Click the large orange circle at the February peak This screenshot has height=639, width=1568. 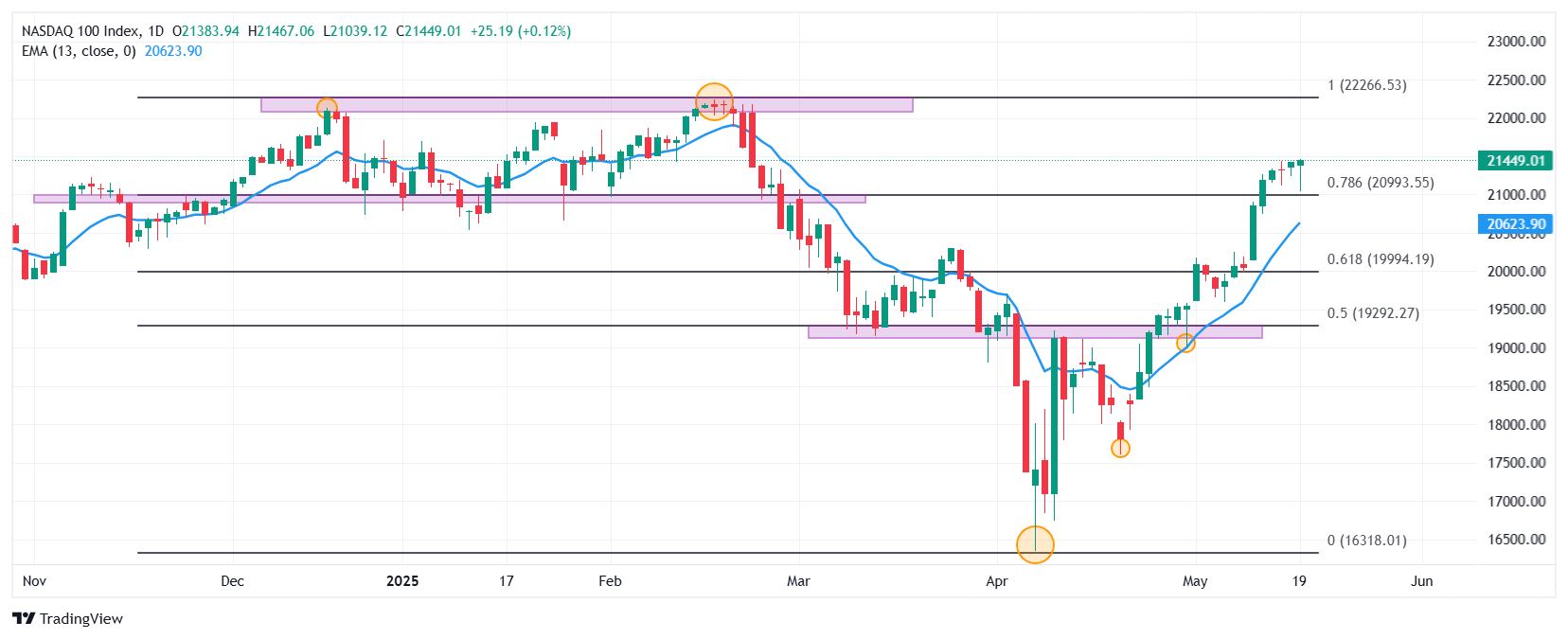point(714,101)
